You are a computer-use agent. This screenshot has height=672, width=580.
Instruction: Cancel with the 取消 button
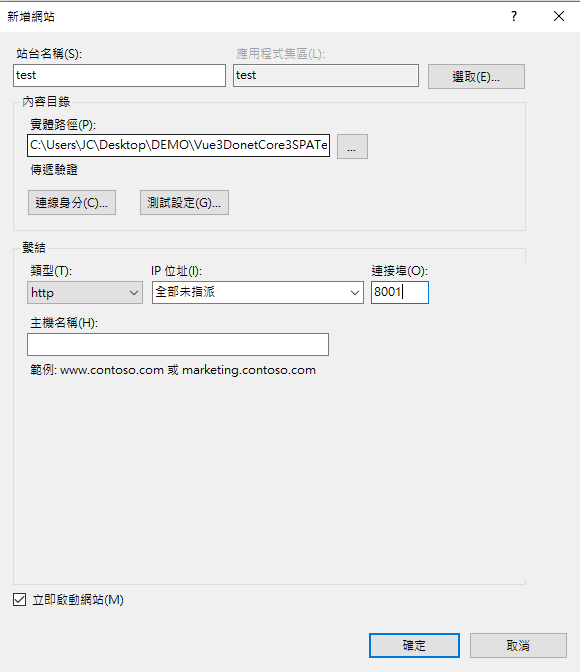tap(518, 645)
